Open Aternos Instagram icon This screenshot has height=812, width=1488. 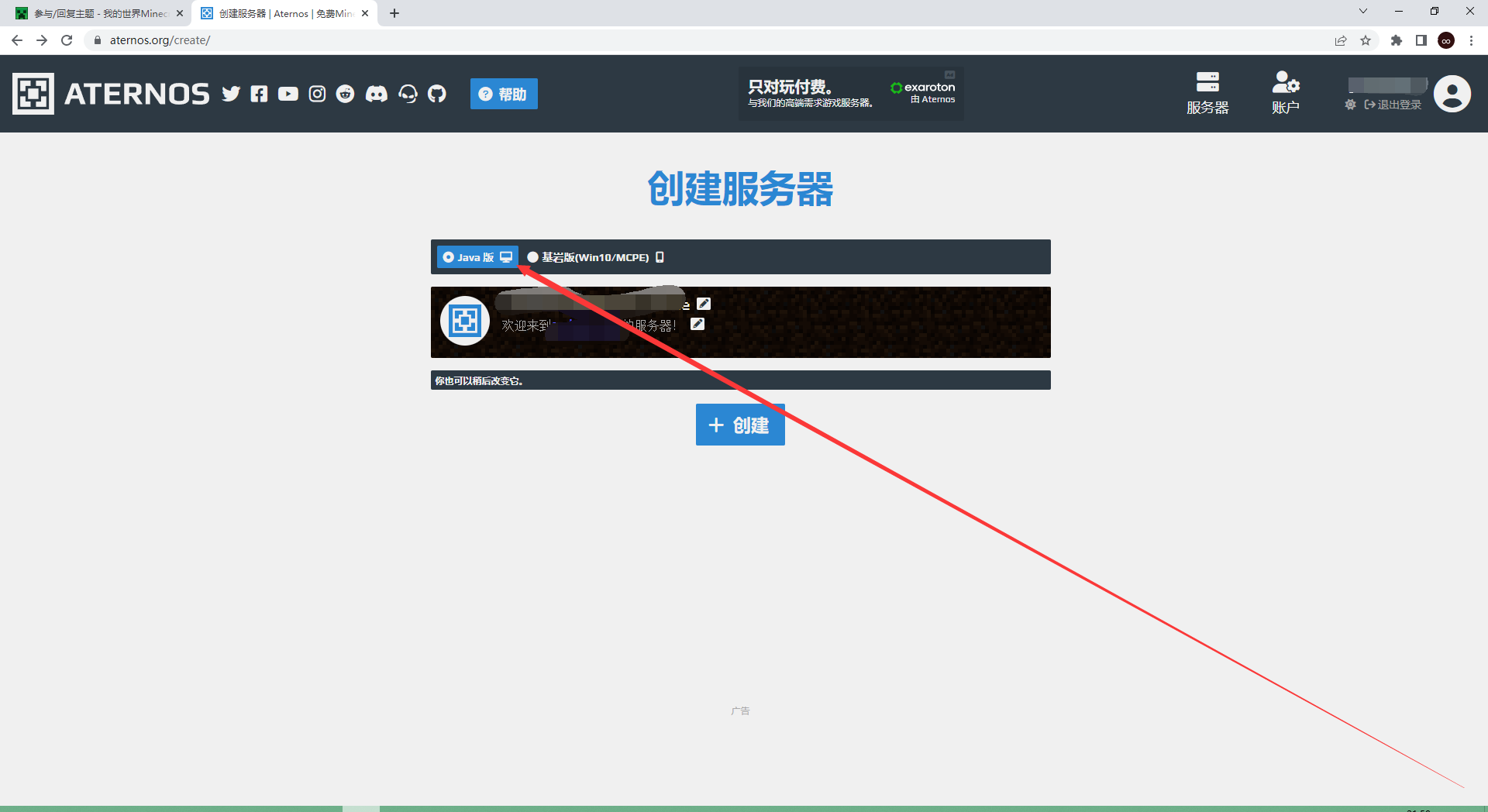(317, 94)
